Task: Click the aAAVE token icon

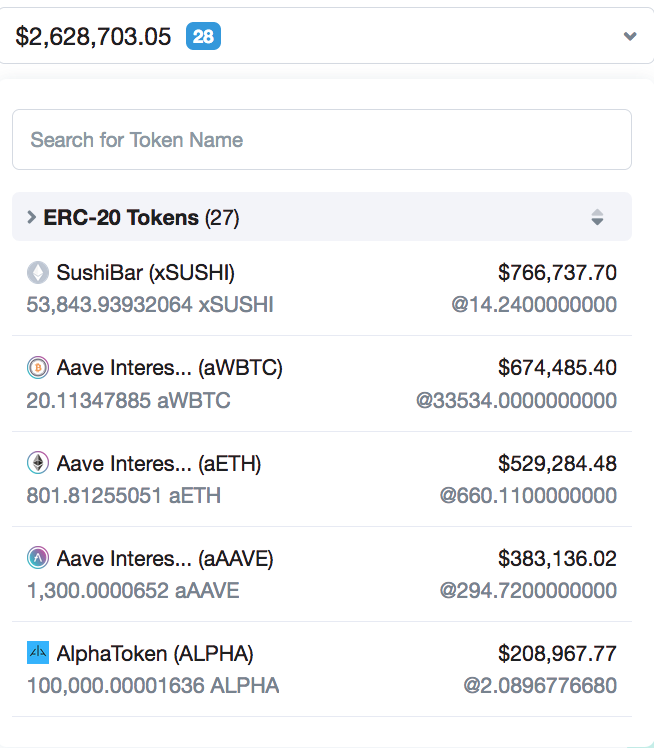Action: tap(38, 558)
